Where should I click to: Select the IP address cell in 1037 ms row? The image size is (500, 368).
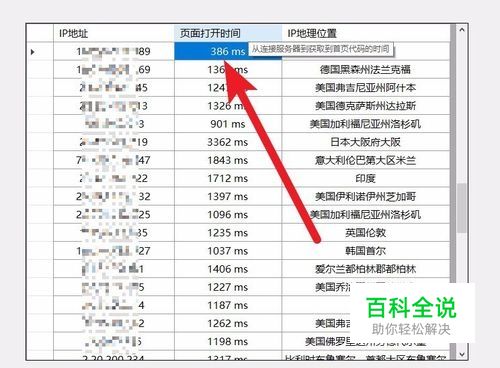[x=114, y=251]
